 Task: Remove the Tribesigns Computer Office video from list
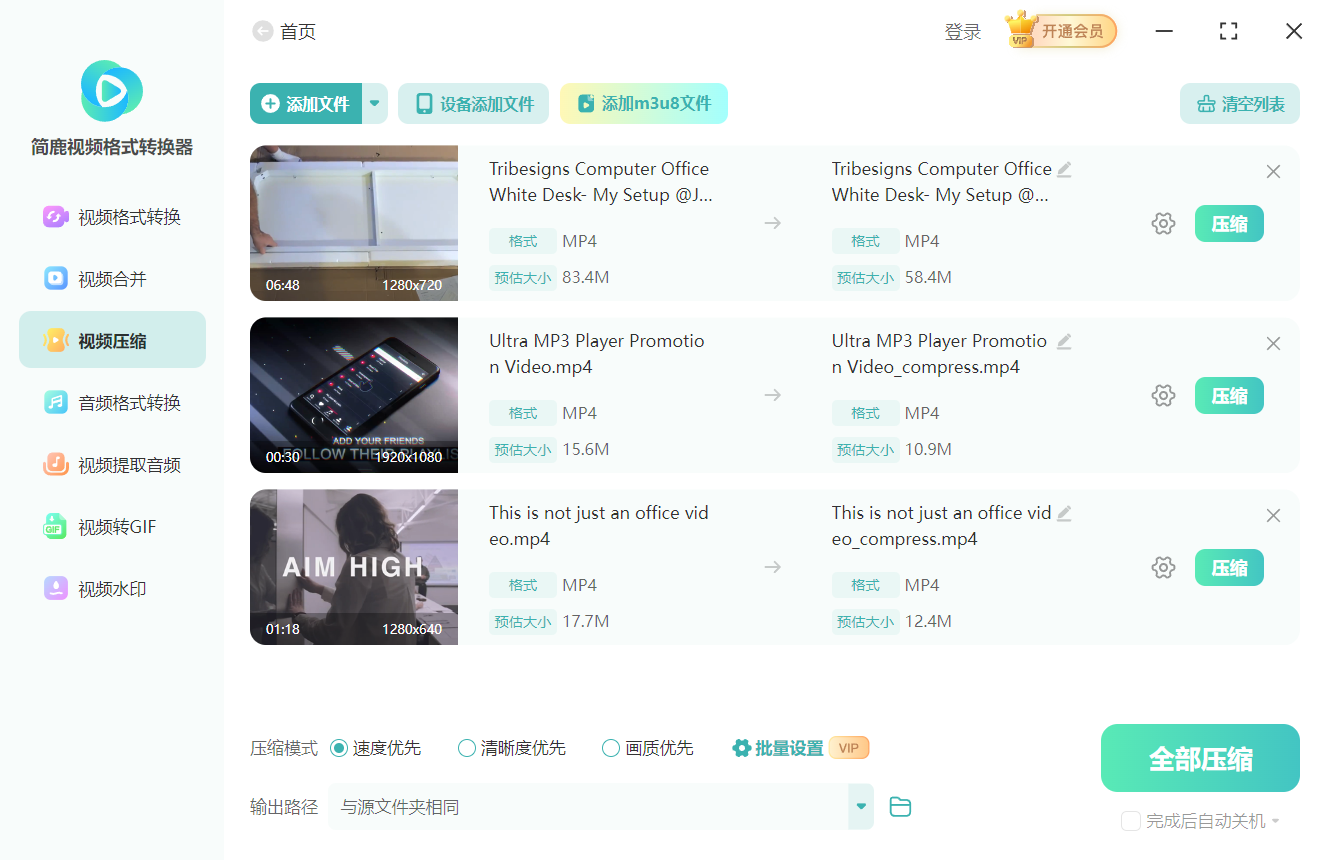click(x=1273, y=172)
